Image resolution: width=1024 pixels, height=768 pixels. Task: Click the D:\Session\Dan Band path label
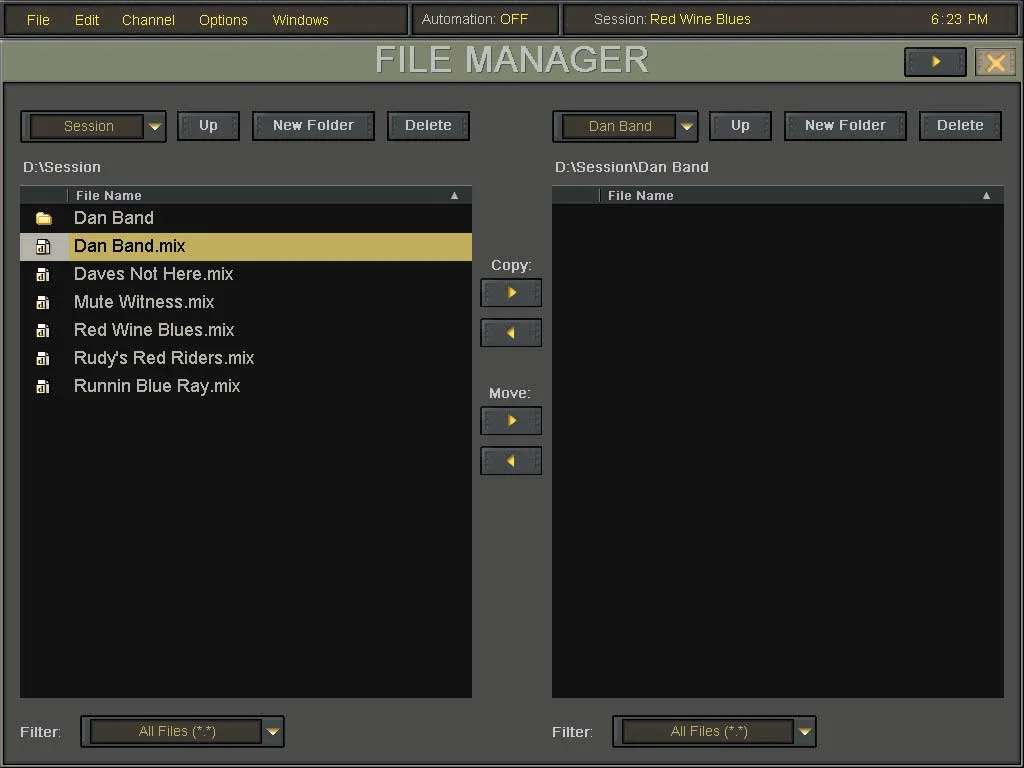632,167
